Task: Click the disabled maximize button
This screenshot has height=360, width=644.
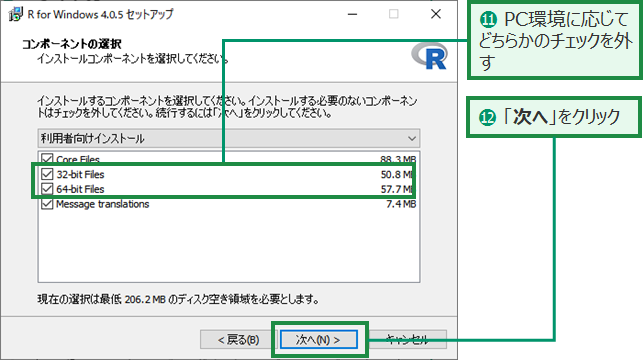Action: [393, 14]
